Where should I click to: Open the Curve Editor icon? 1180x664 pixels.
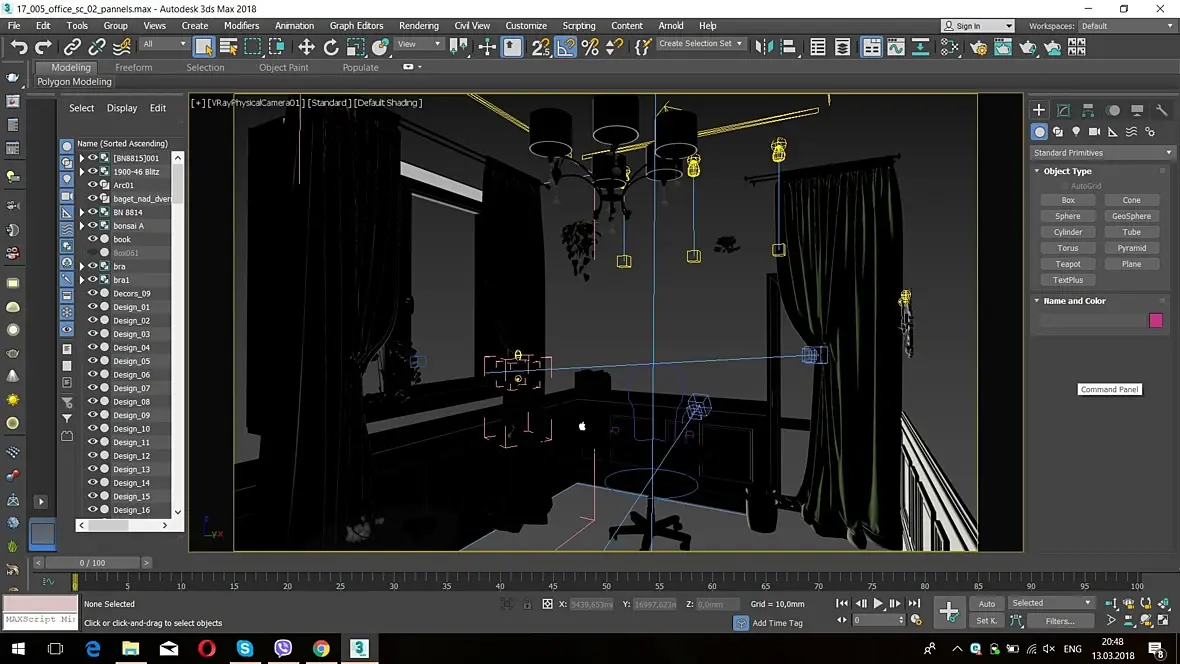pyautogui.click(x=896, y=47)
